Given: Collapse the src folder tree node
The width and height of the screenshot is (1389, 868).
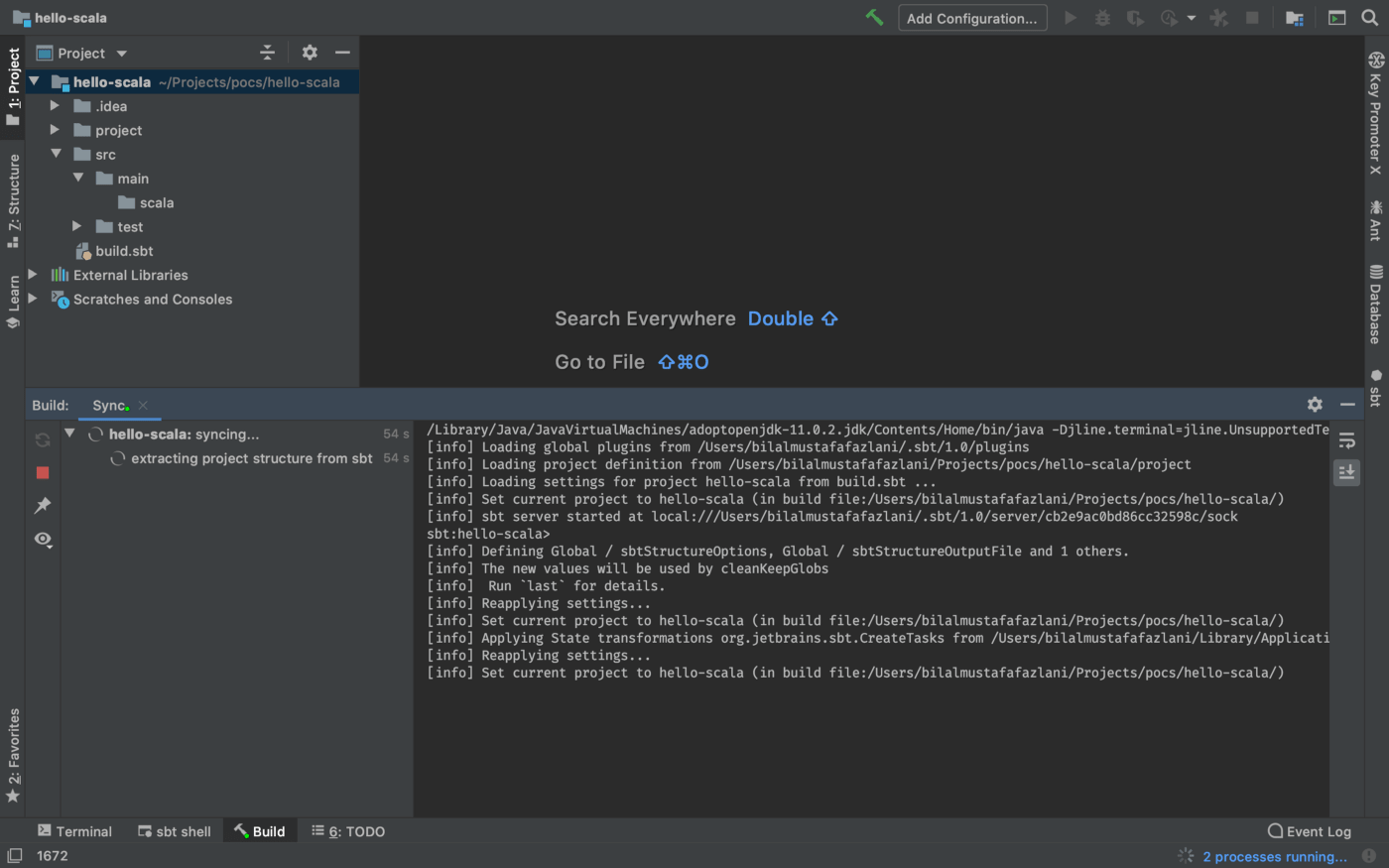Looking at the screenshot, I should [57, 155].
